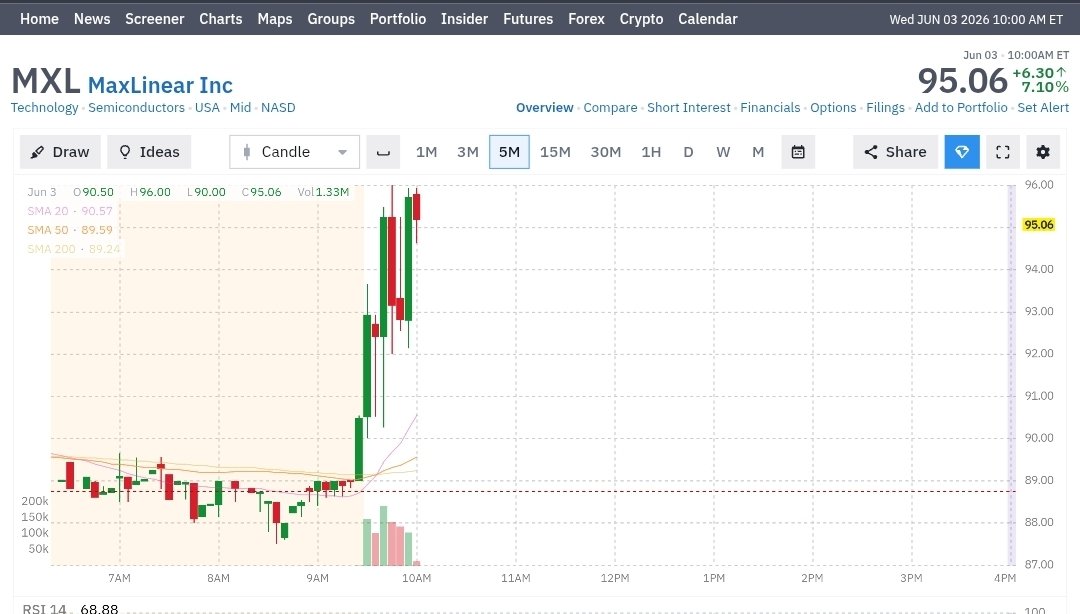The height and width of the screenshot is (614, 1080).
Task: Click the Technology sector link
Action: 45,108
